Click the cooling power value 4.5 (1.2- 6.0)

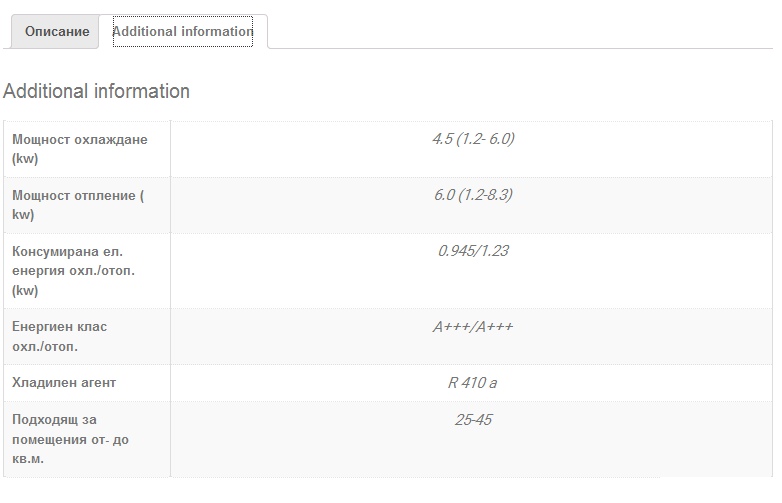click(x=473, y=139)
